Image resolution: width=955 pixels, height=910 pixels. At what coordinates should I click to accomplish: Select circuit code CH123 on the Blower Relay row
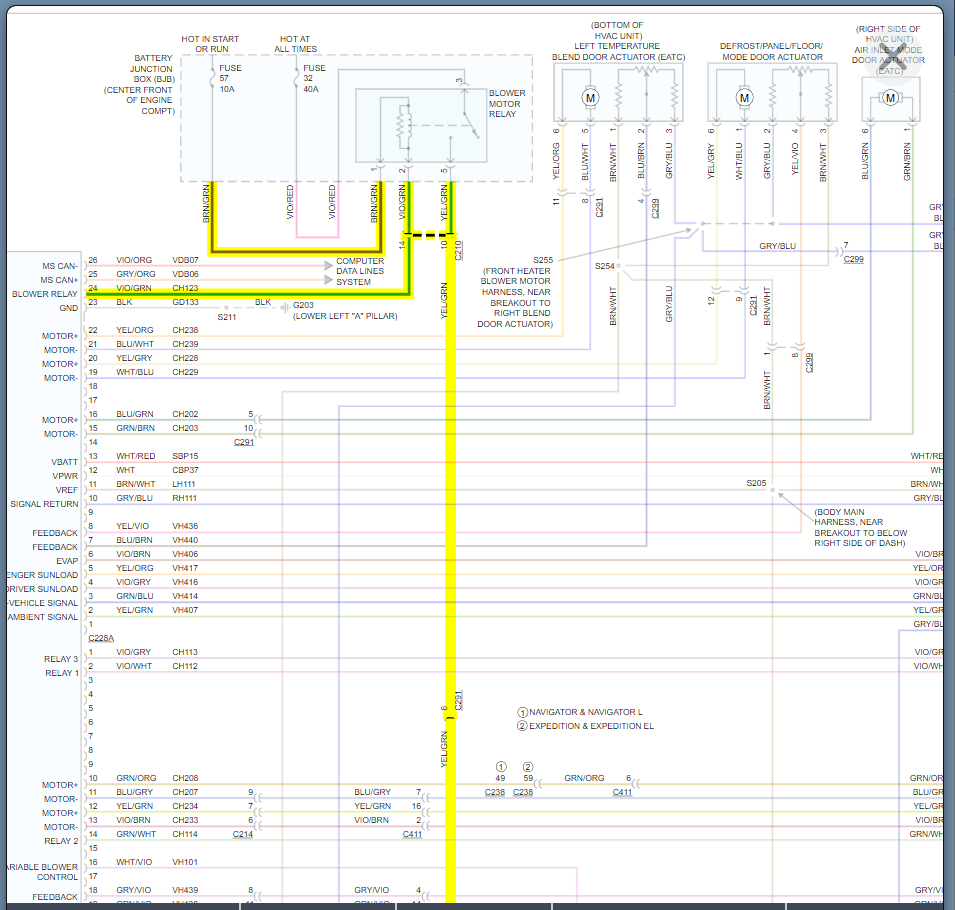[x=185, y=288]
